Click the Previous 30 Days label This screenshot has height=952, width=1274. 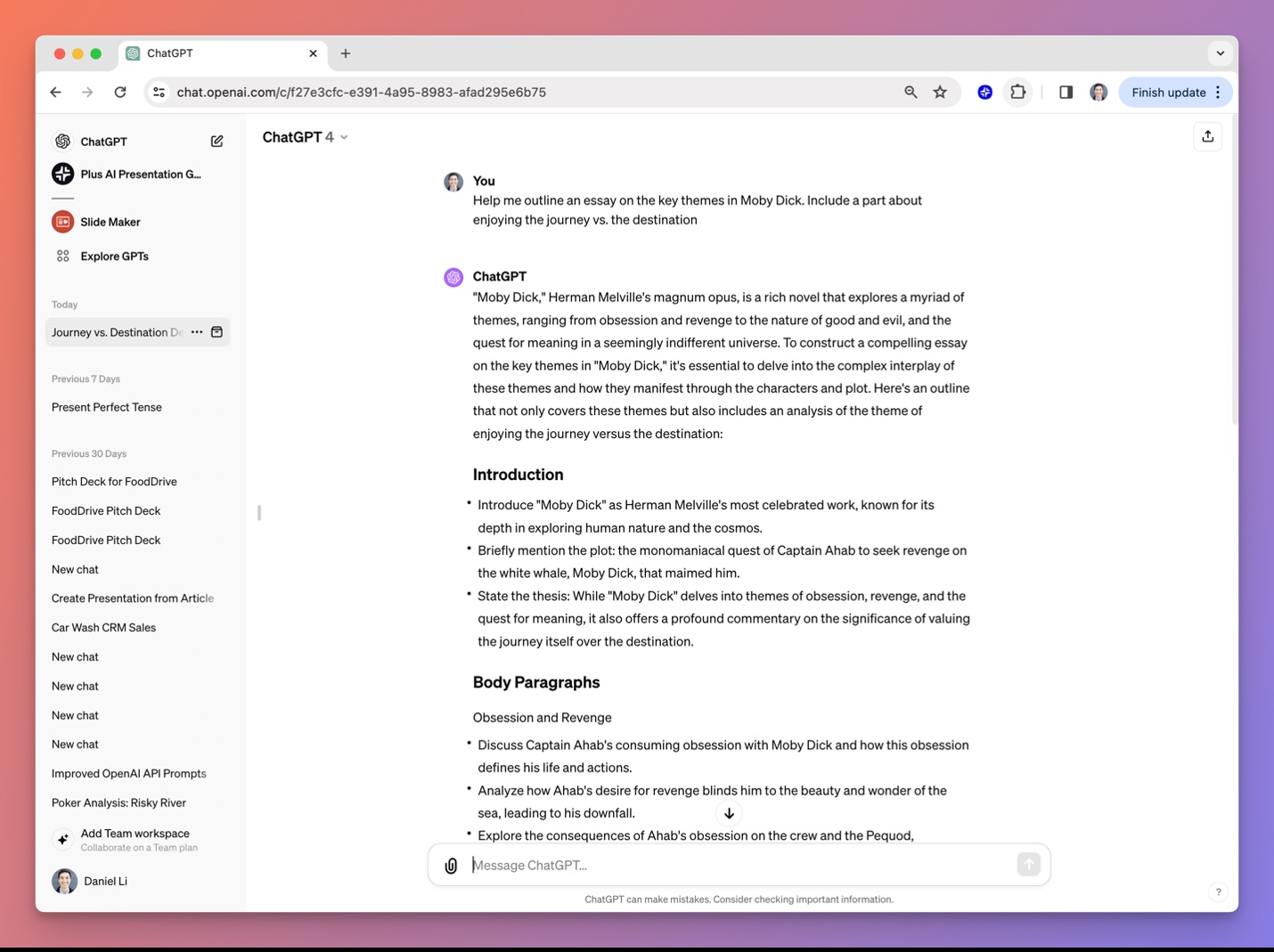pos(89,454)
